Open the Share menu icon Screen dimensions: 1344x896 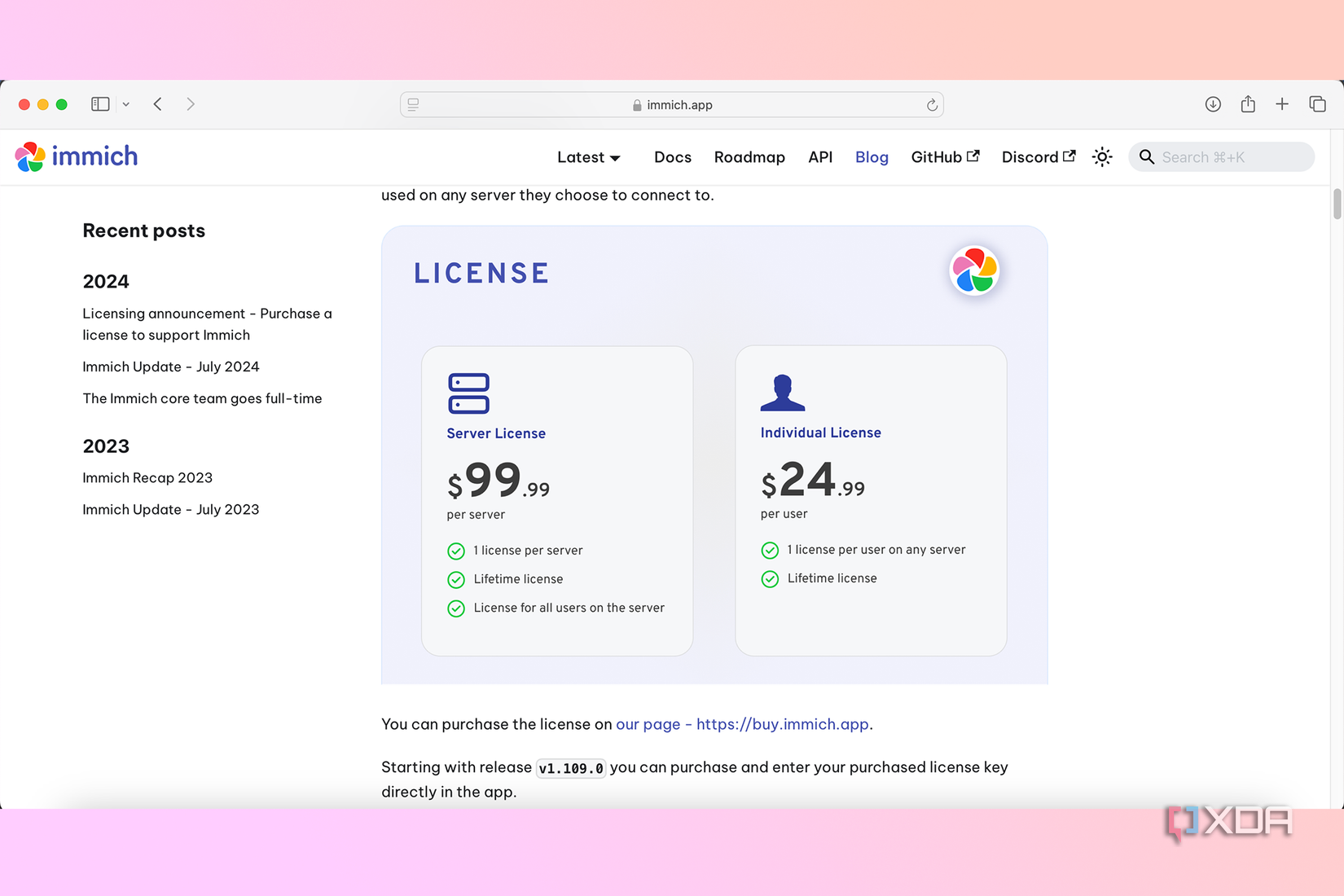tap(1248, 103)
